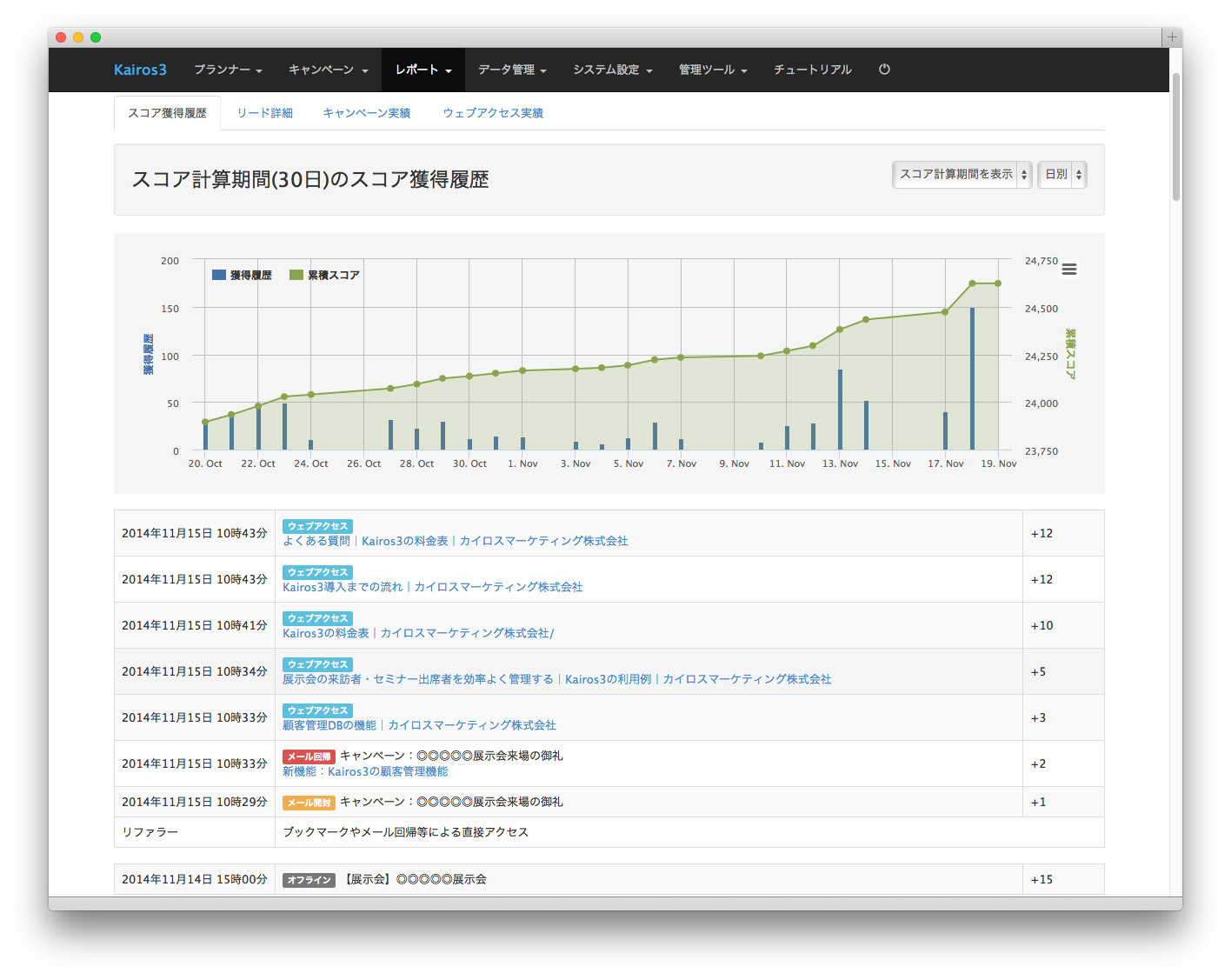This screenshot has width=1231, height=980.
Task: Open the システム設定 dropdown menu
Action: pyautogui.click(x=613, y=70)
